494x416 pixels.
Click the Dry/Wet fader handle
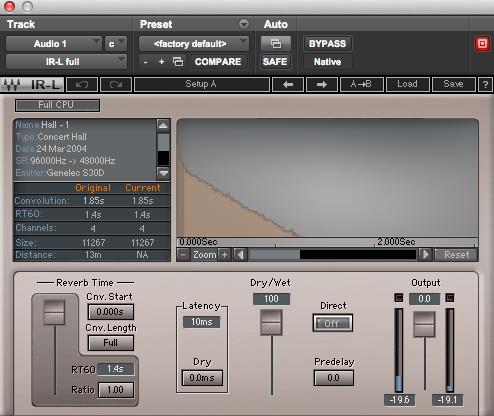click(x=271, y=322)
